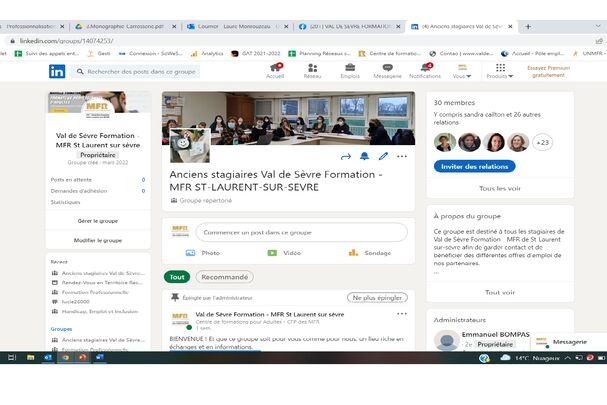This screenshot has width=607, height=405.
Task: Click Groupes heading in left sidebar
Action: click(x=61, y=329)
